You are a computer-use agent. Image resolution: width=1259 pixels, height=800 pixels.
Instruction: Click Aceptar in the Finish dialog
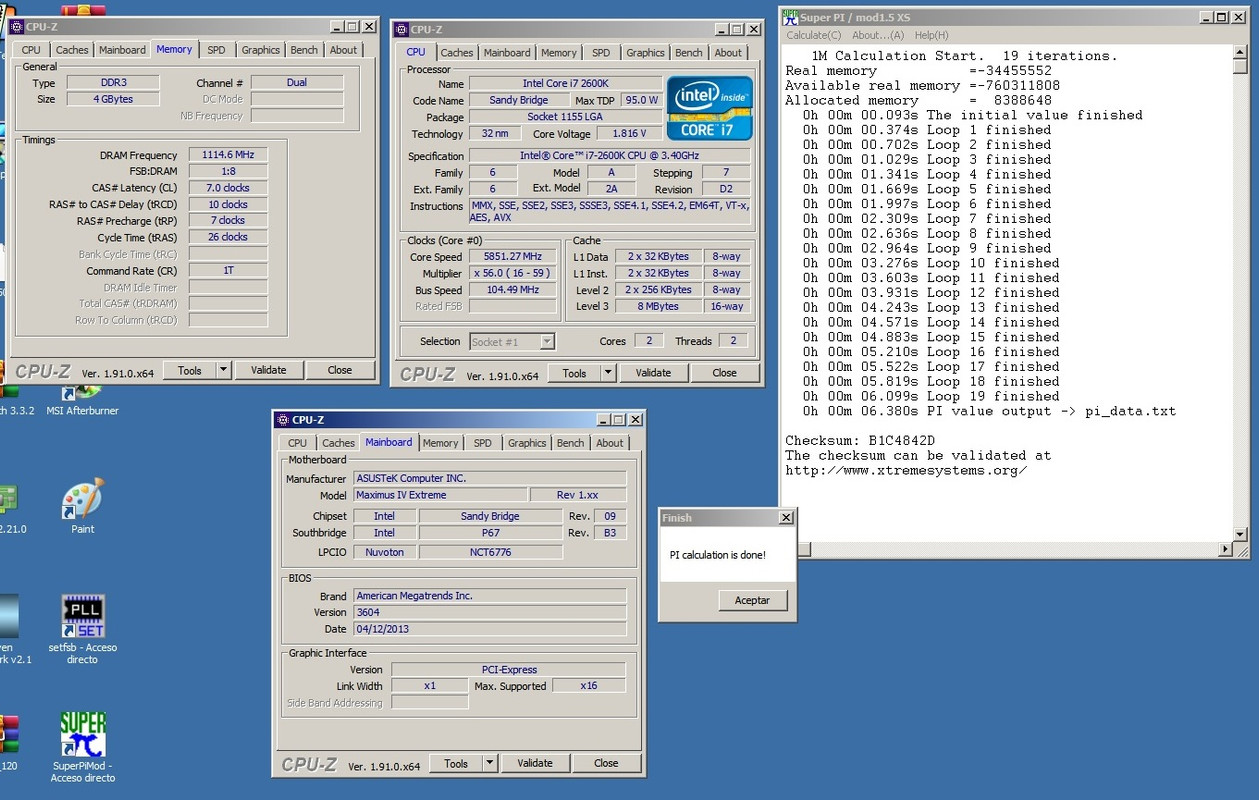753,600
